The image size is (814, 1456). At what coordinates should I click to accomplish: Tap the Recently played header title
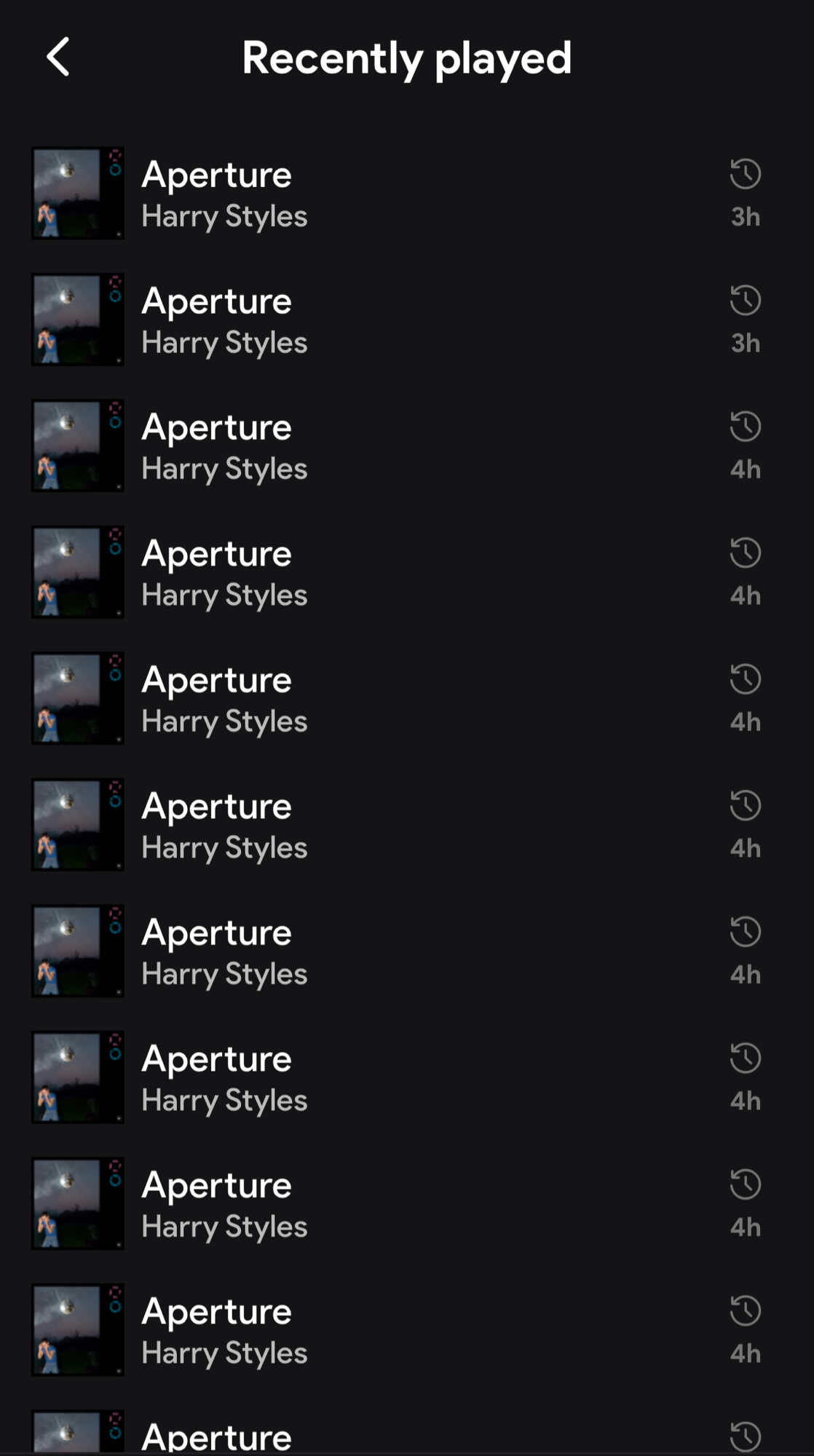click(x=406, y=58)
